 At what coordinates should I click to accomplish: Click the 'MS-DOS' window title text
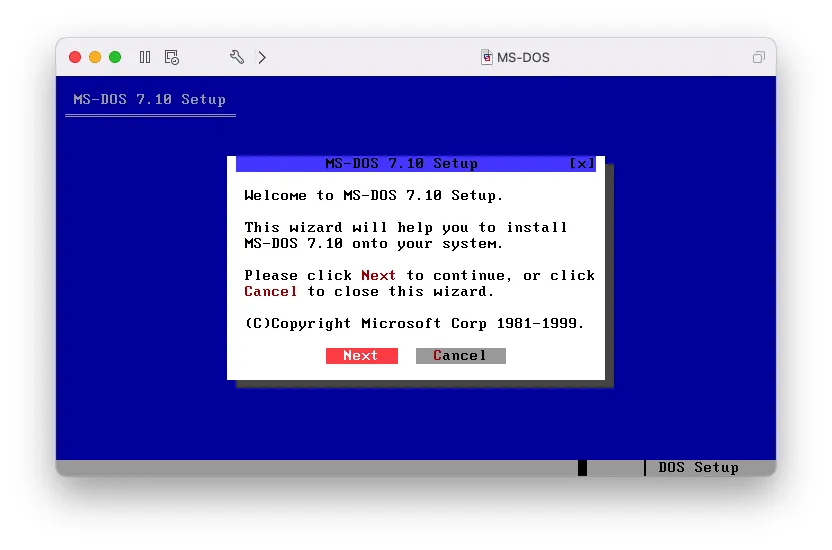[x=523, y=57]
